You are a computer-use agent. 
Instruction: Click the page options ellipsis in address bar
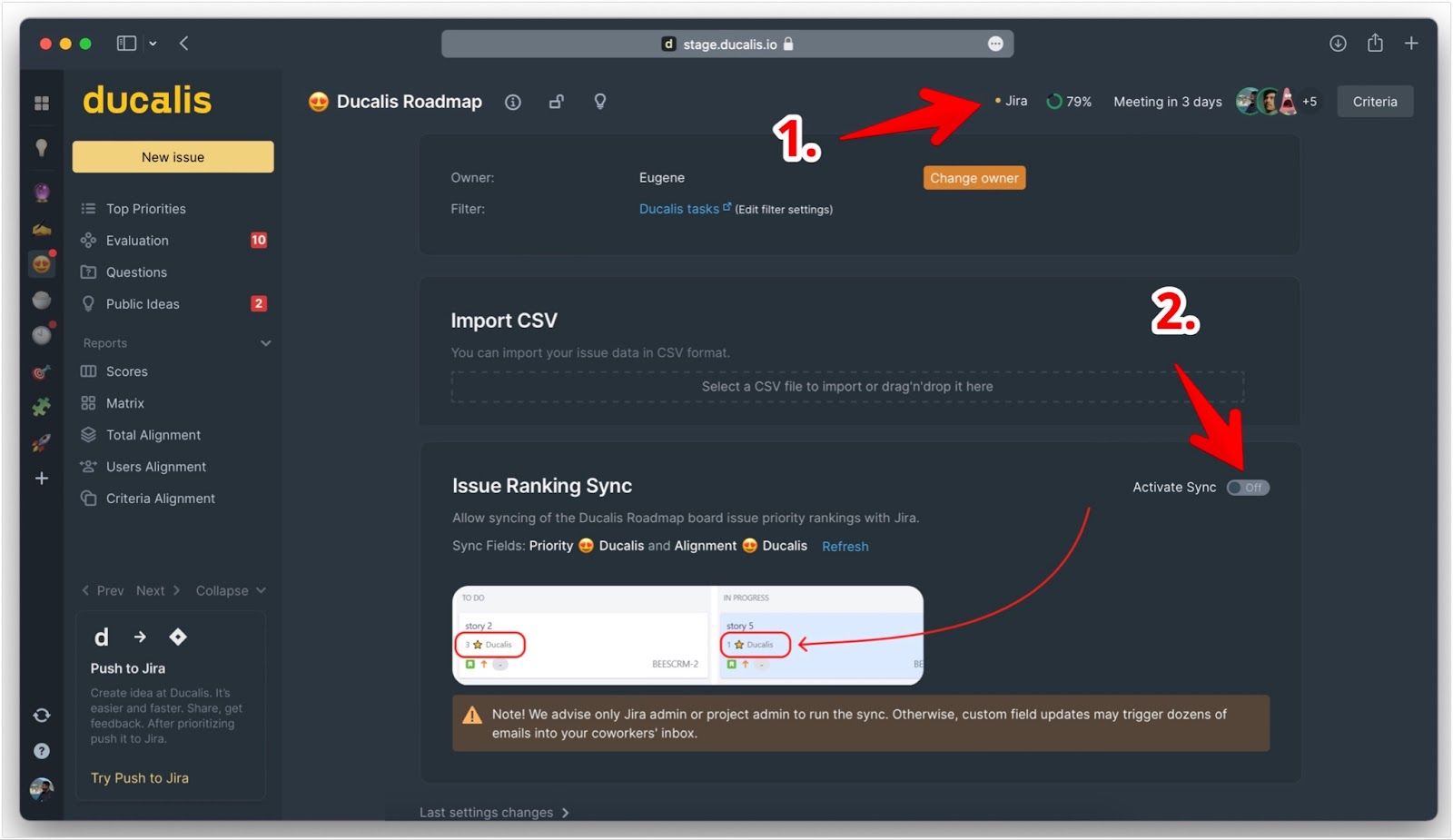pyautogui.click(x=995, y=44)
